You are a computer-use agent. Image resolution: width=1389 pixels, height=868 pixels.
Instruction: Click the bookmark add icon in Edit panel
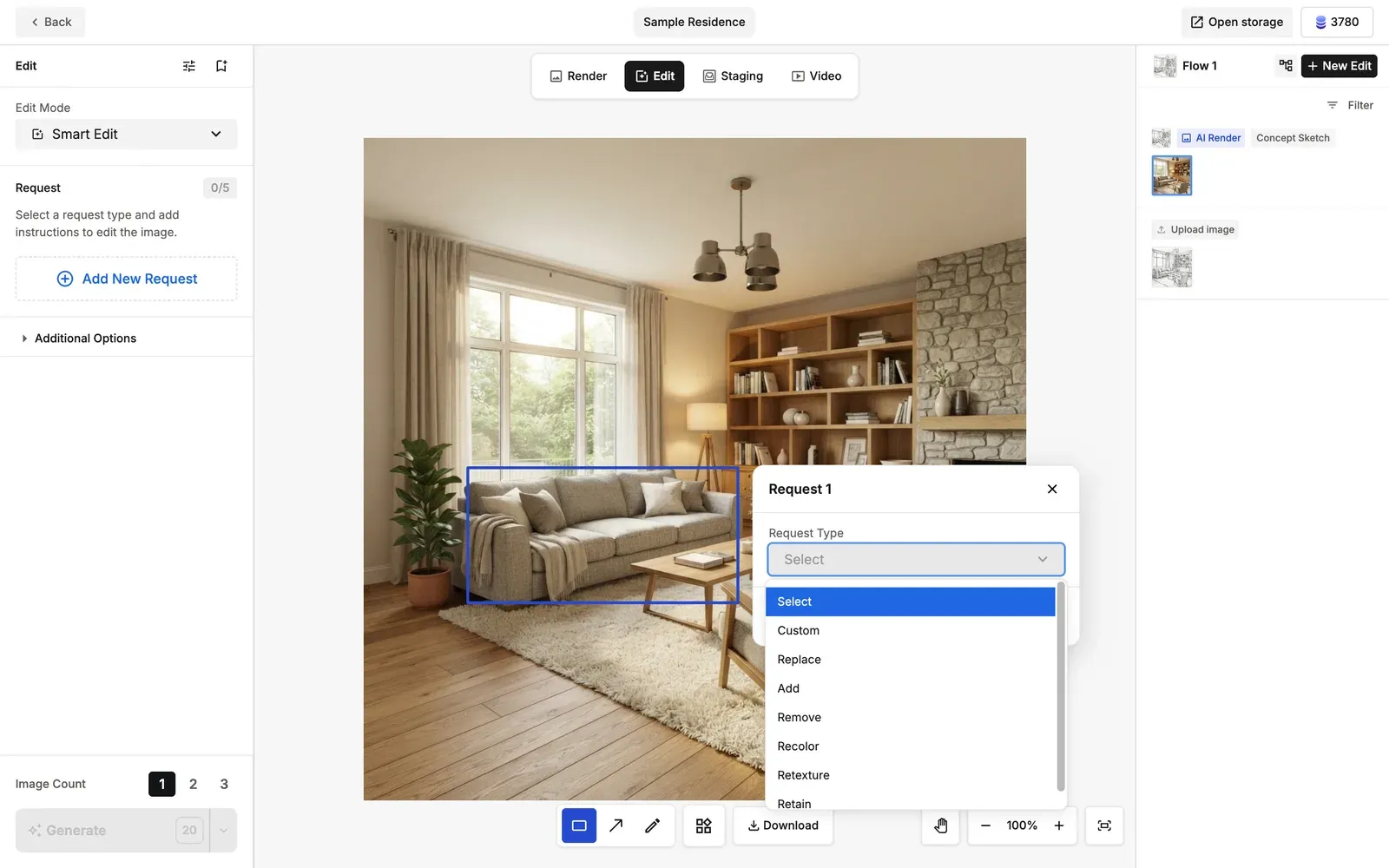pyautogui.click(x=221, y=66)
